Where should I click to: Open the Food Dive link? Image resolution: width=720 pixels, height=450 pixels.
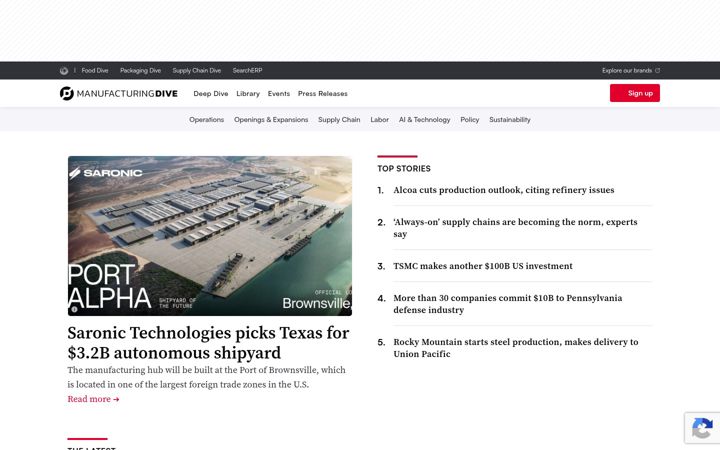click(95, 71)
